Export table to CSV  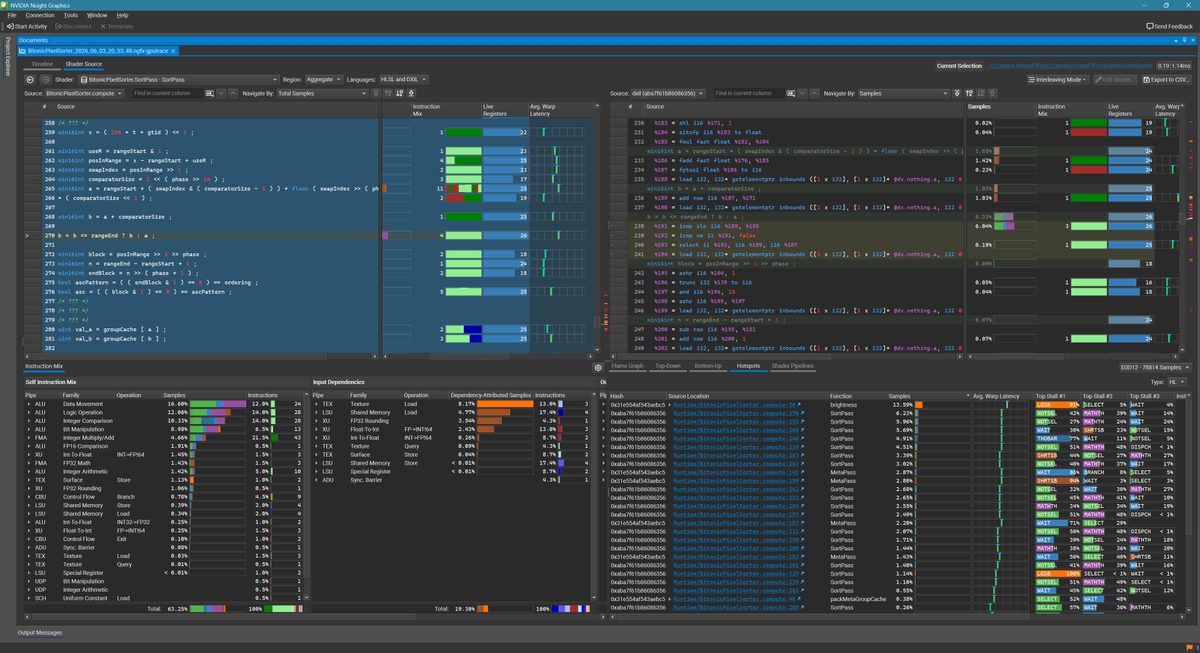point(1166,79)
